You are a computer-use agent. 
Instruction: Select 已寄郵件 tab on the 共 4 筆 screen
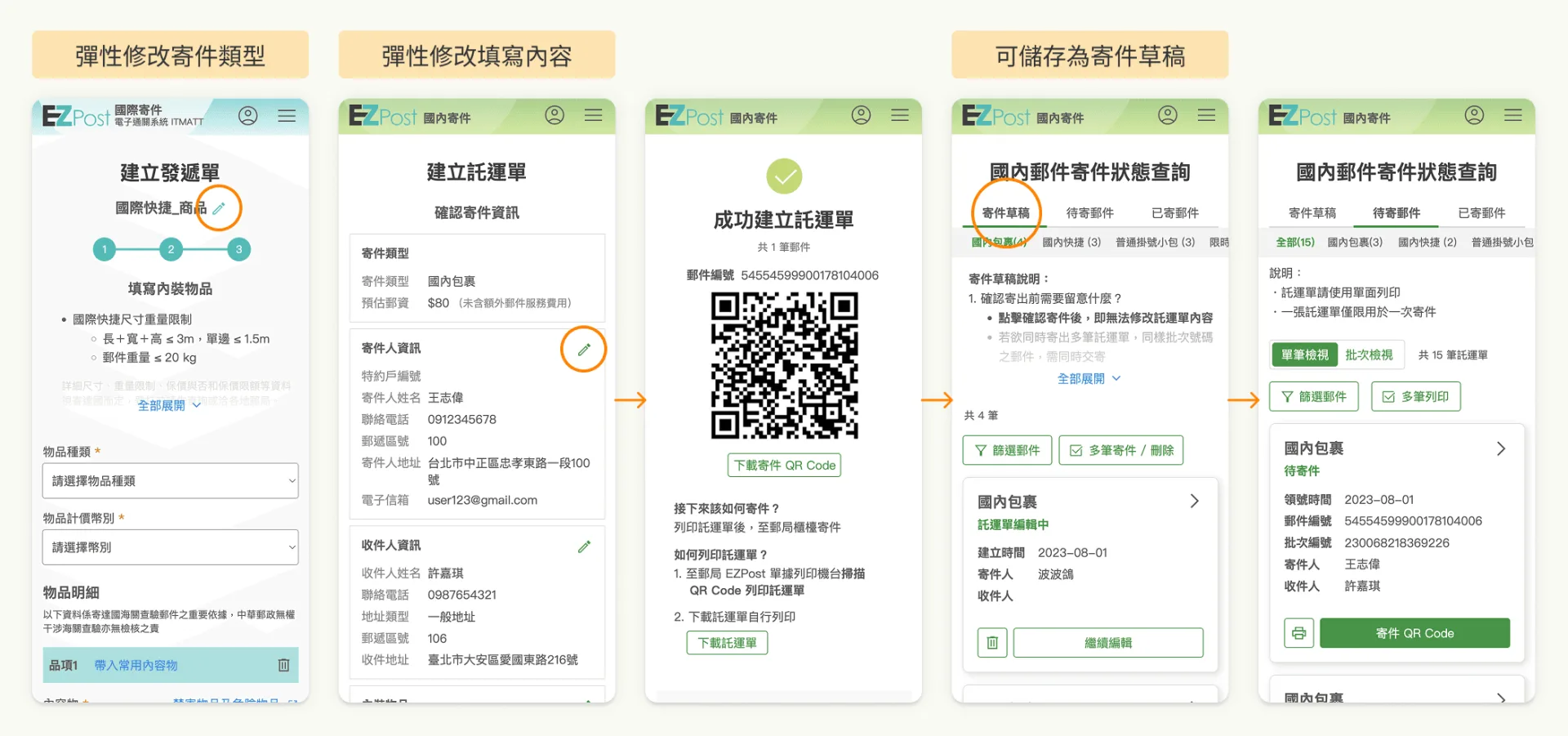tap(1175, 213)
